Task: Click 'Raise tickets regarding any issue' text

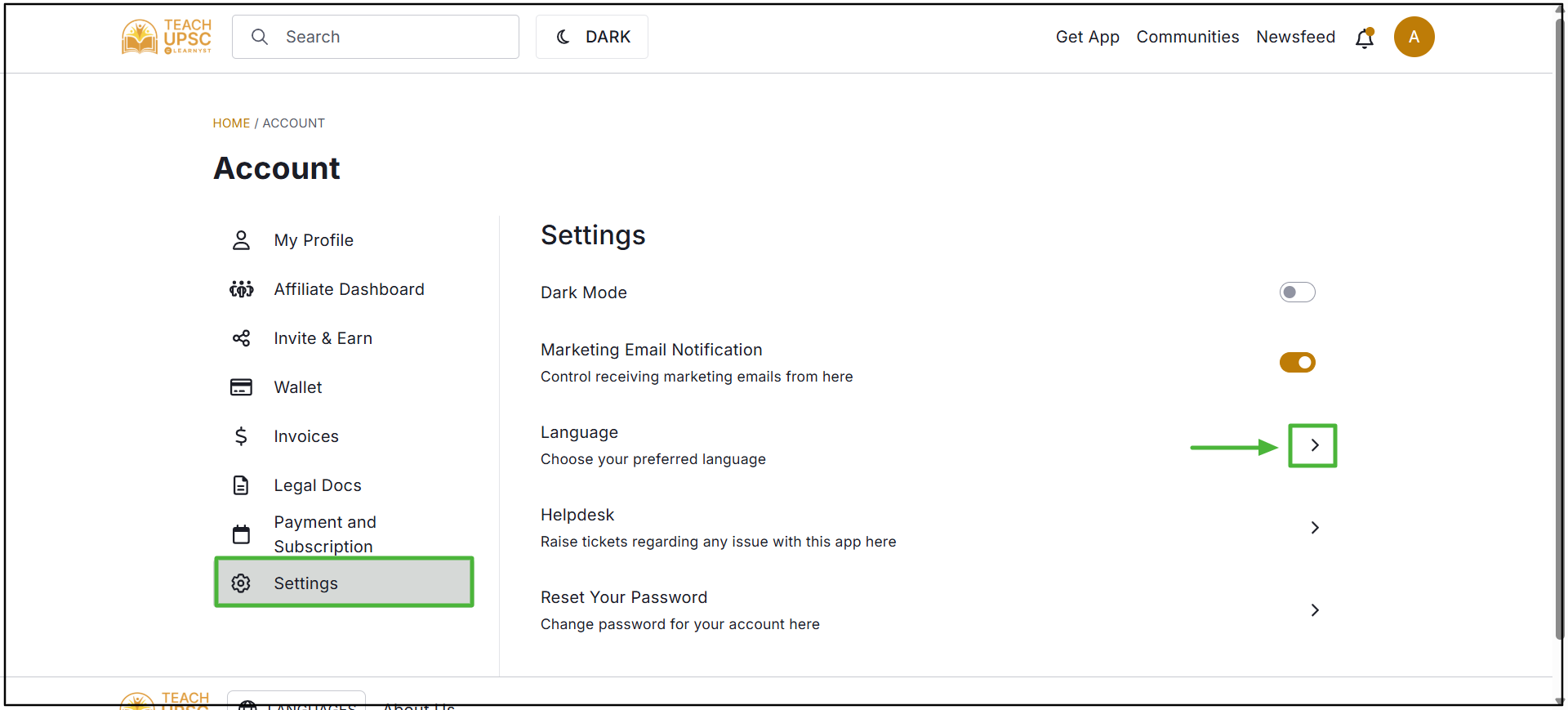Action: point(719,542)
